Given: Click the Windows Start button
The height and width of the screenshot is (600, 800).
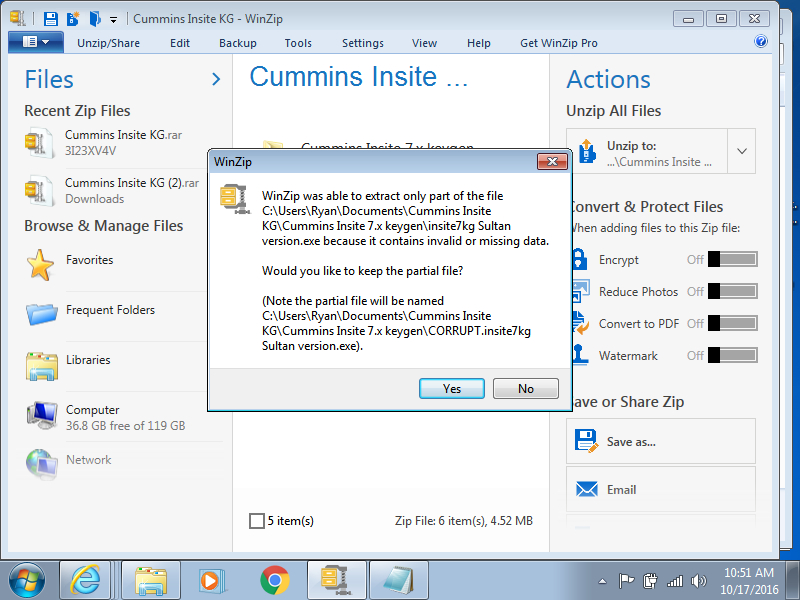Looking at the screenshot, I should pyautogui.click(x=27, y=581).
